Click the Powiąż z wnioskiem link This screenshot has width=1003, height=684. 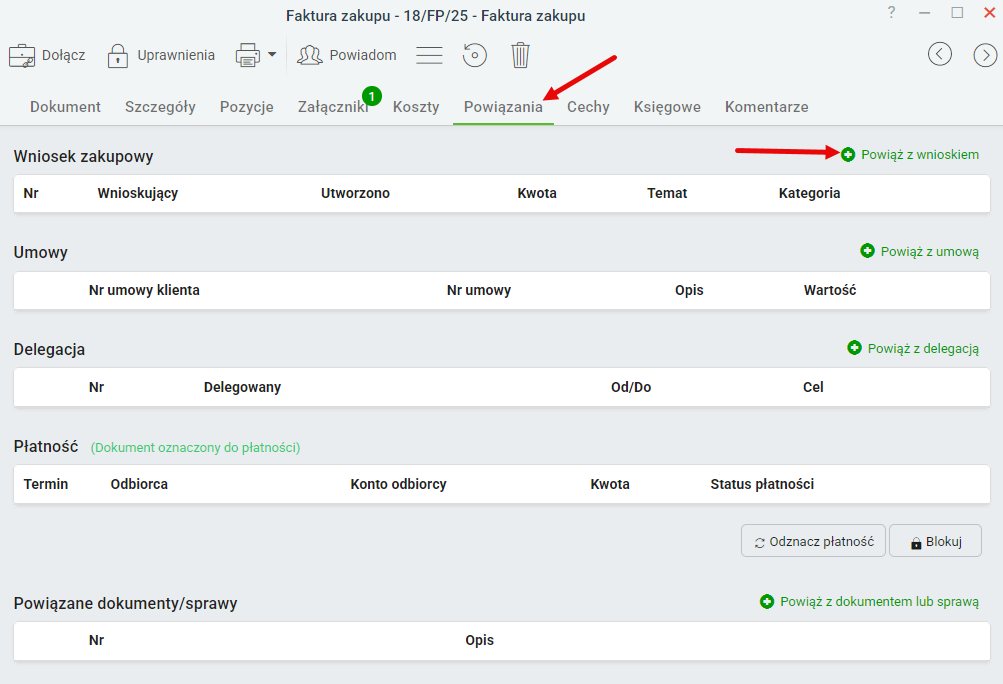(920, 154)
